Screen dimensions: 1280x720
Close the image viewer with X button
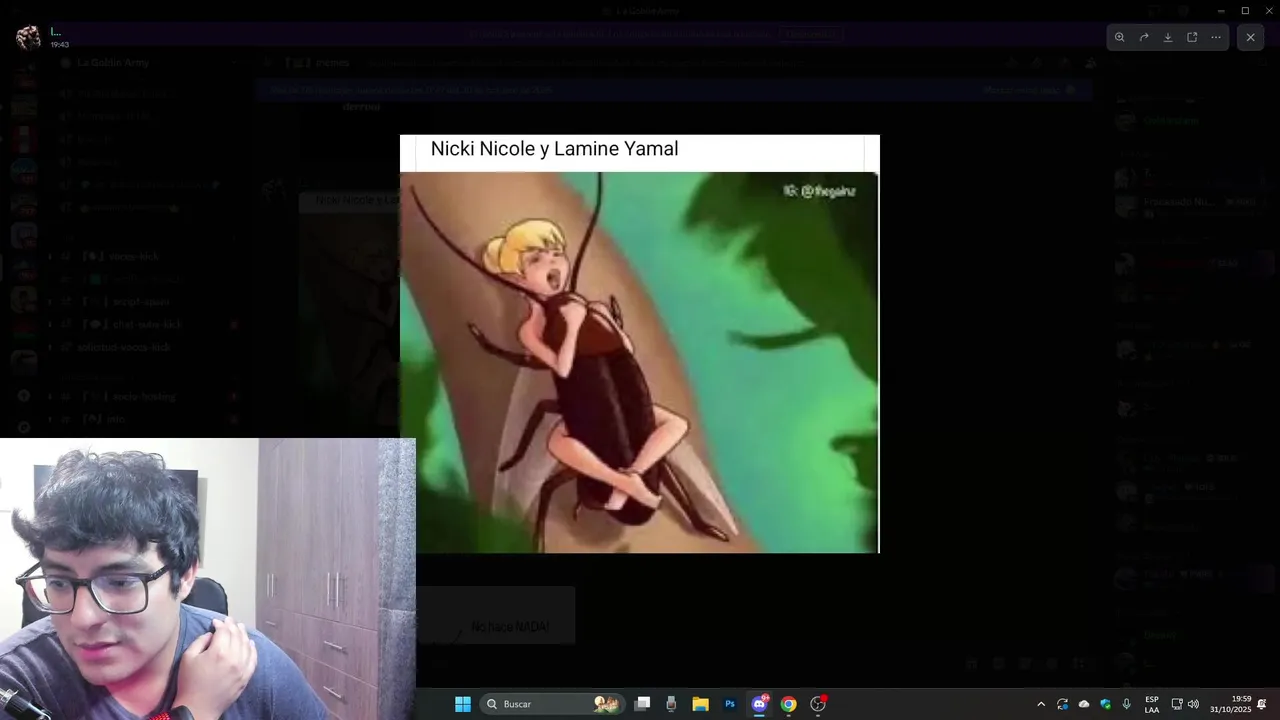coord(1250,37)
